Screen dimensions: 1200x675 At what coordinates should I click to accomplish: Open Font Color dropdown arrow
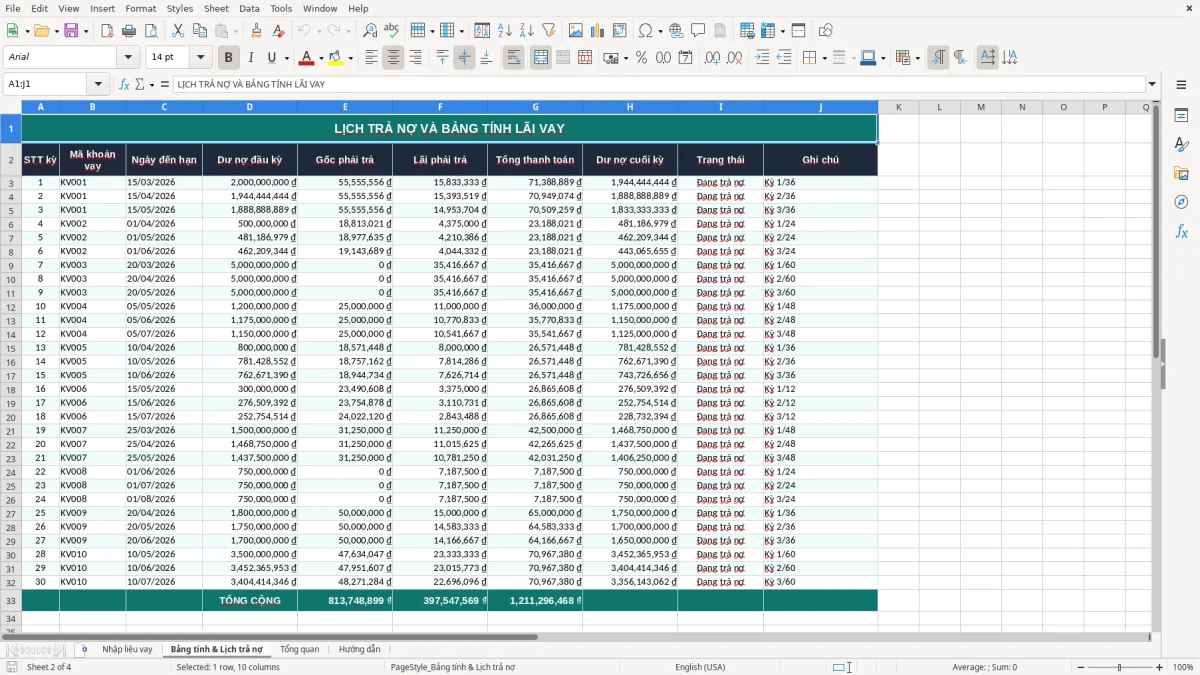click(321, 58)
